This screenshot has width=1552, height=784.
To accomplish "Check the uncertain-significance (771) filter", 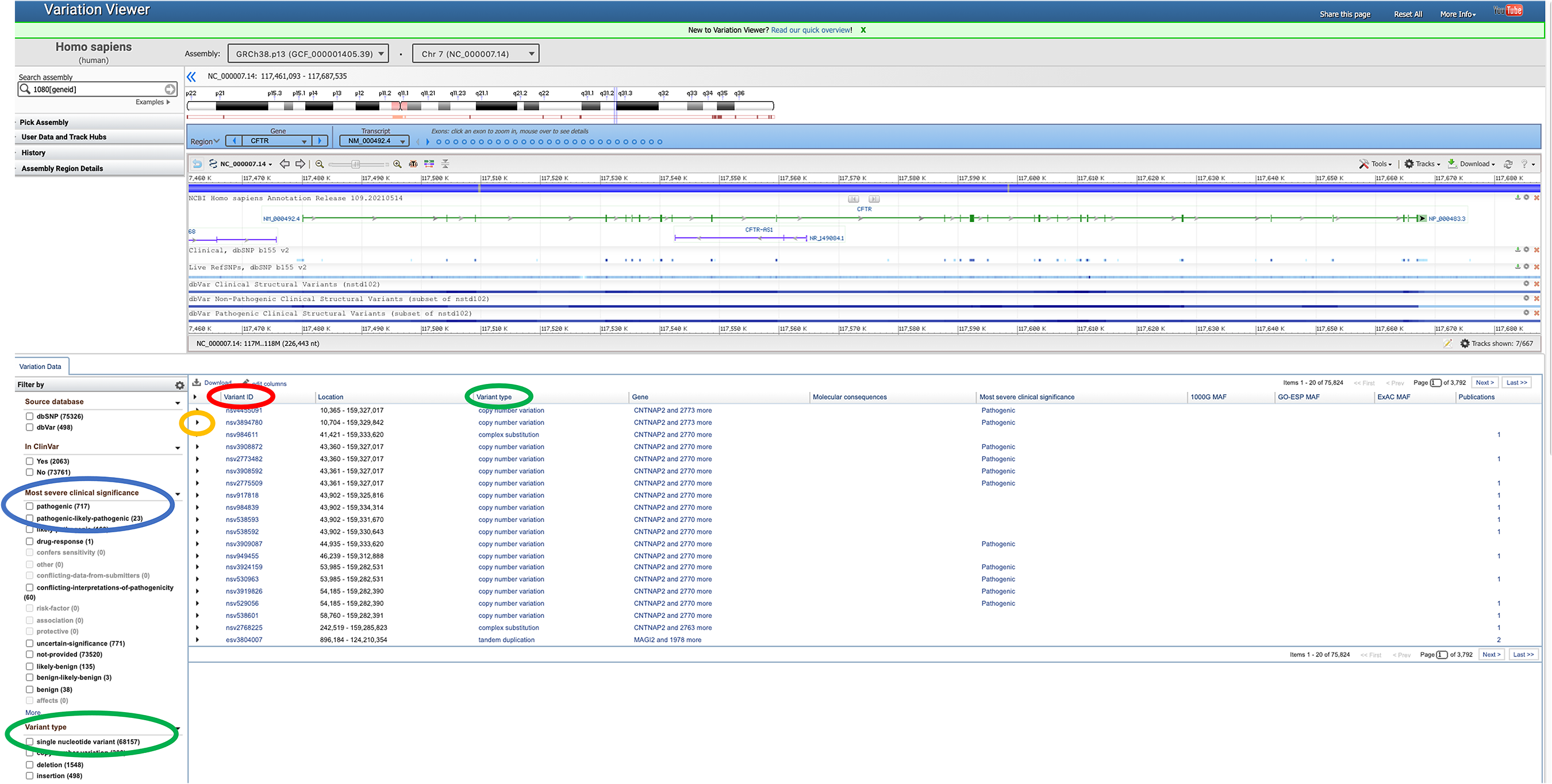I will pos(29,644).
